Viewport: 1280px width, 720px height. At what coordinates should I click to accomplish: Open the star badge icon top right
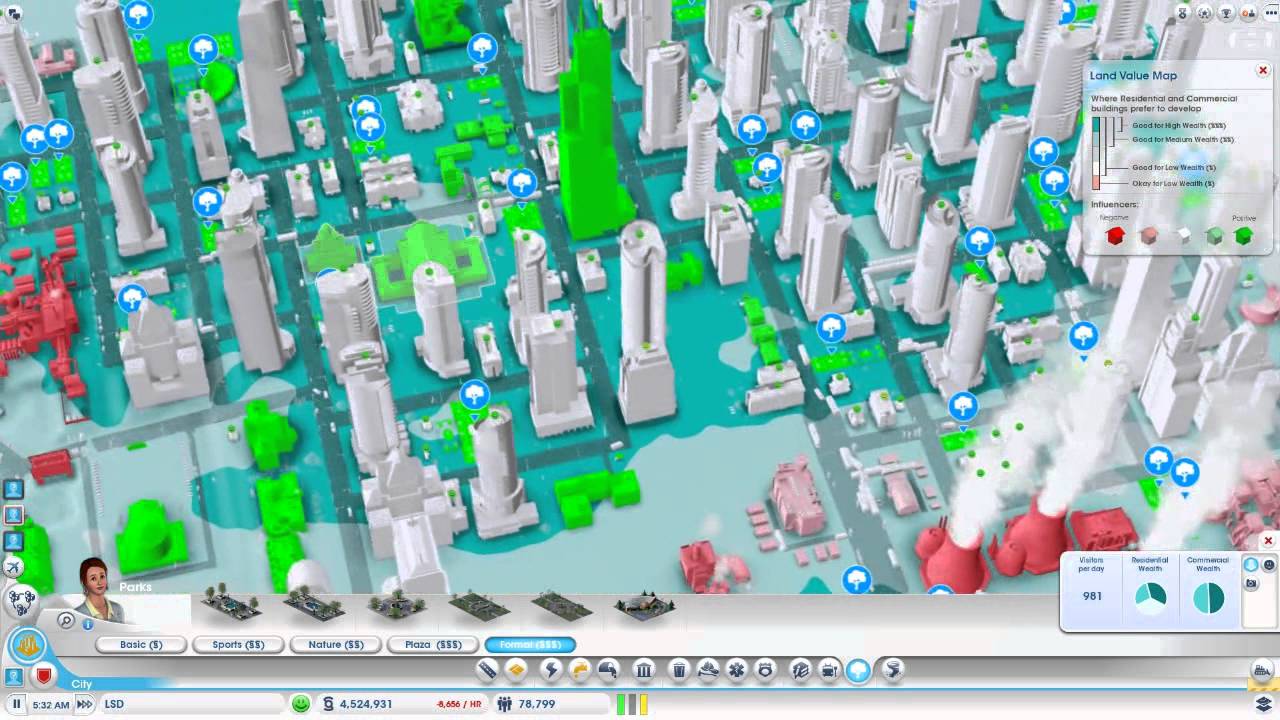pyautogui.click(x=1205, y=13)
